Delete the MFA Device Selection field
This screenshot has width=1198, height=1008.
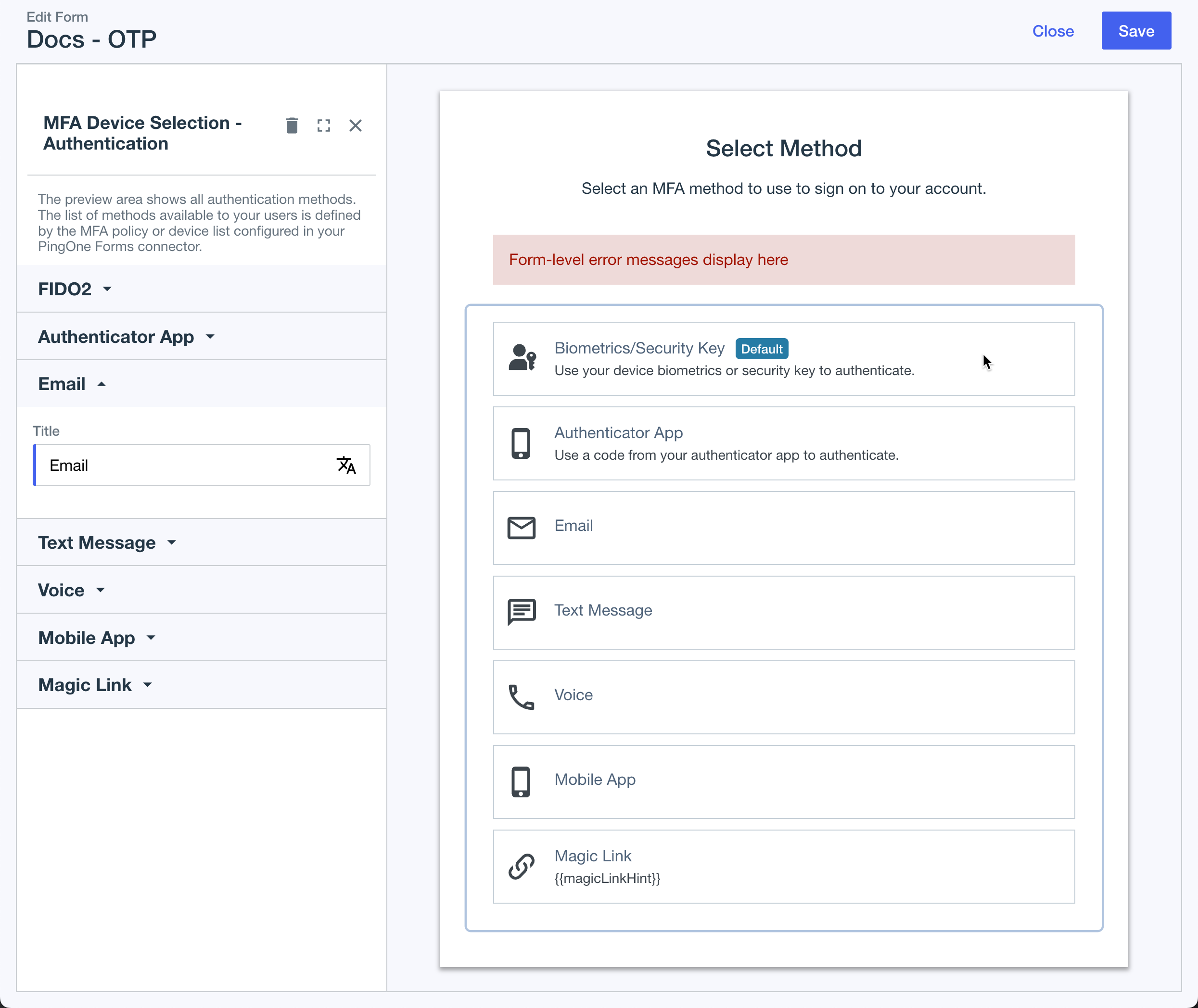[292, 125]
